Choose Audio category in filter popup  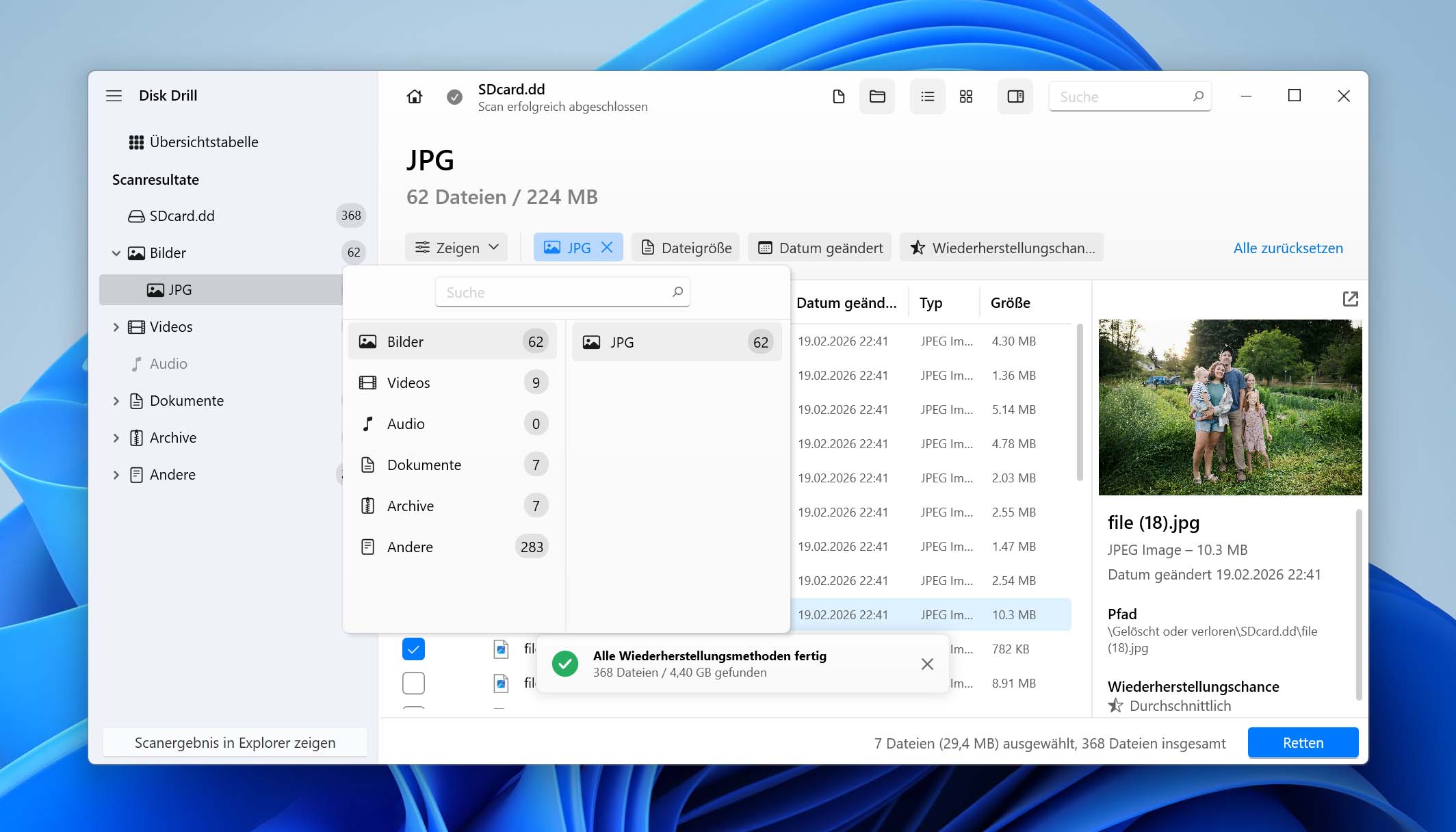(x=452, y=424)
